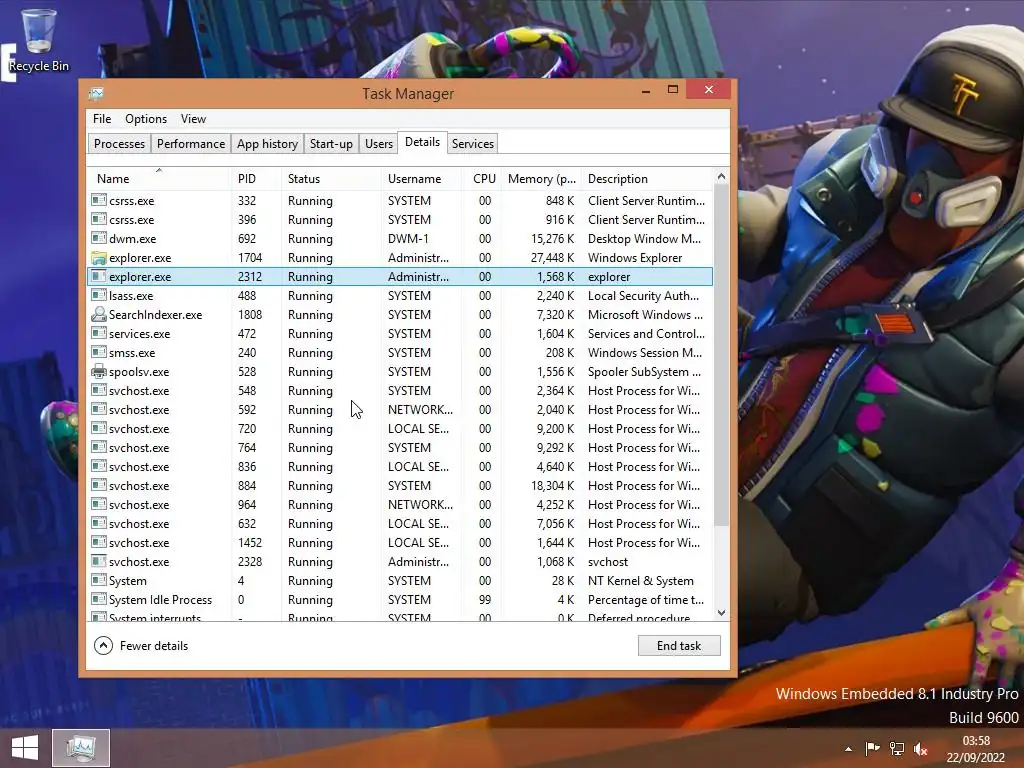Select the Windows Explorer description

click(x=635, y=258)
